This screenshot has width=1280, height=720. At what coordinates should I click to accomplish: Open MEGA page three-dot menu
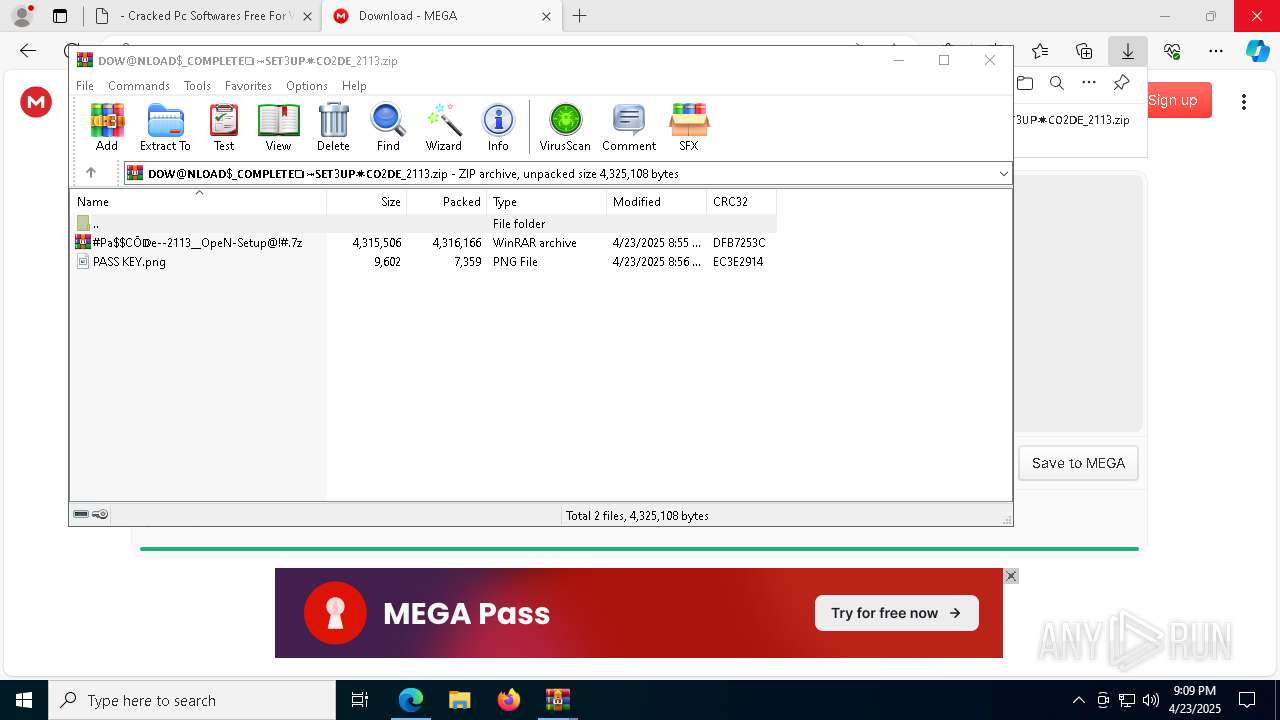[1244, 101]
